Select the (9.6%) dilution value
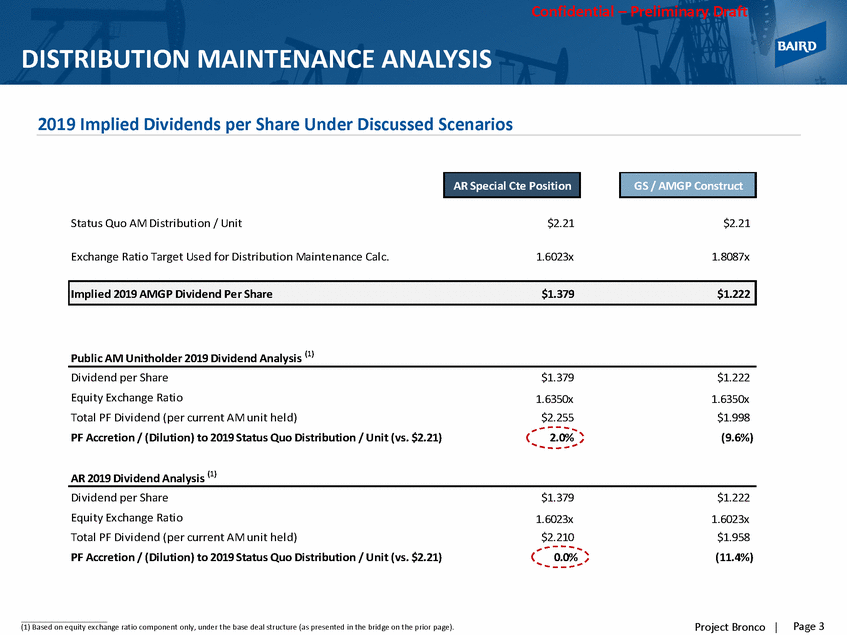The width and height of the screenshot is (847, 635). [737, 437]
